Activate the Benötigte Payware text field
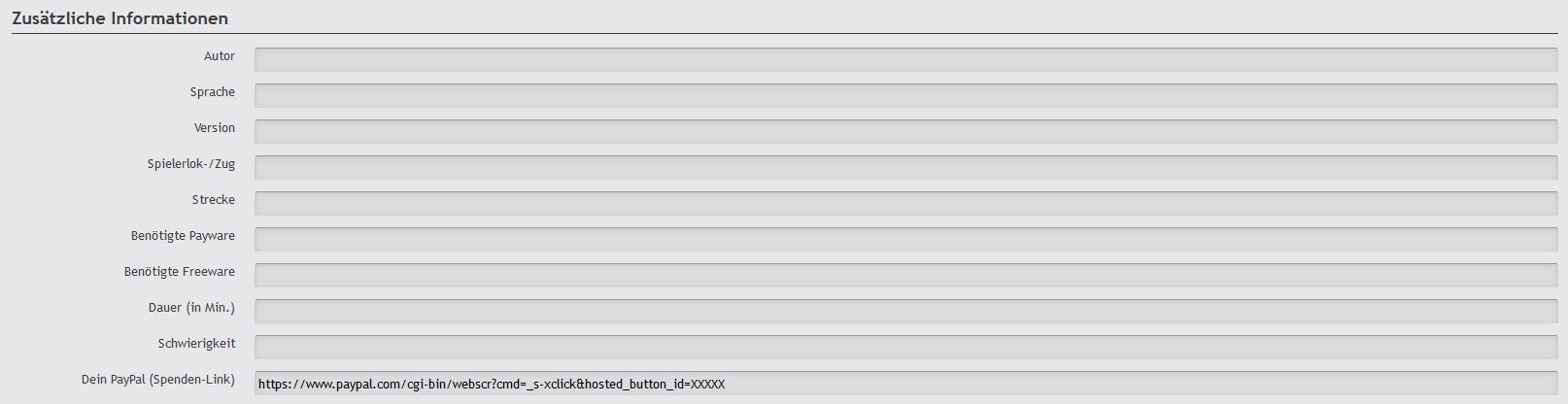 click(x=905, y=239)
